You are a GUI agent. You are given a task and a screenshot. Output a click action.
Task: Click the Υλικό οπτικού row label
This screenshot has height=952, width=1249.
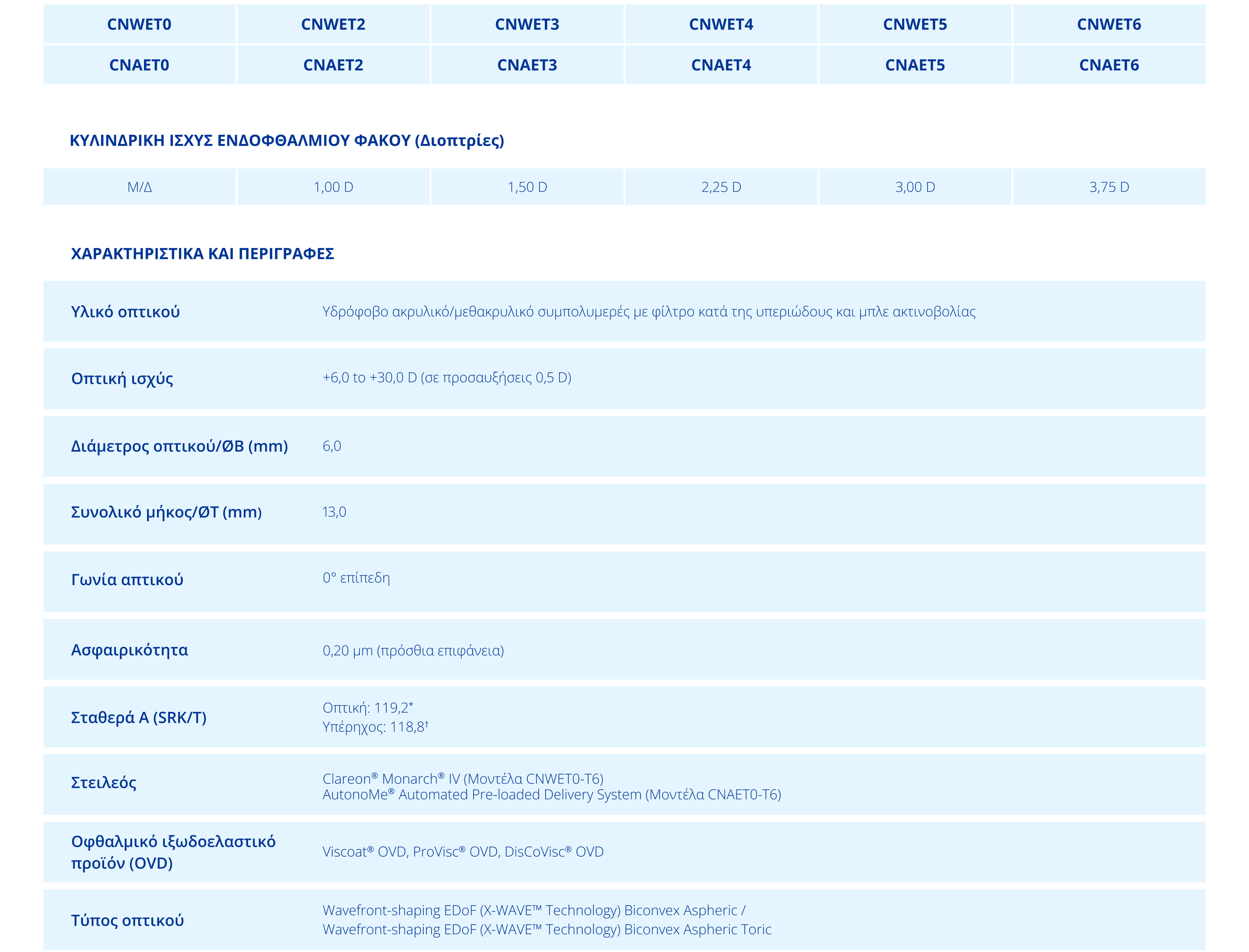click(125, 312)
